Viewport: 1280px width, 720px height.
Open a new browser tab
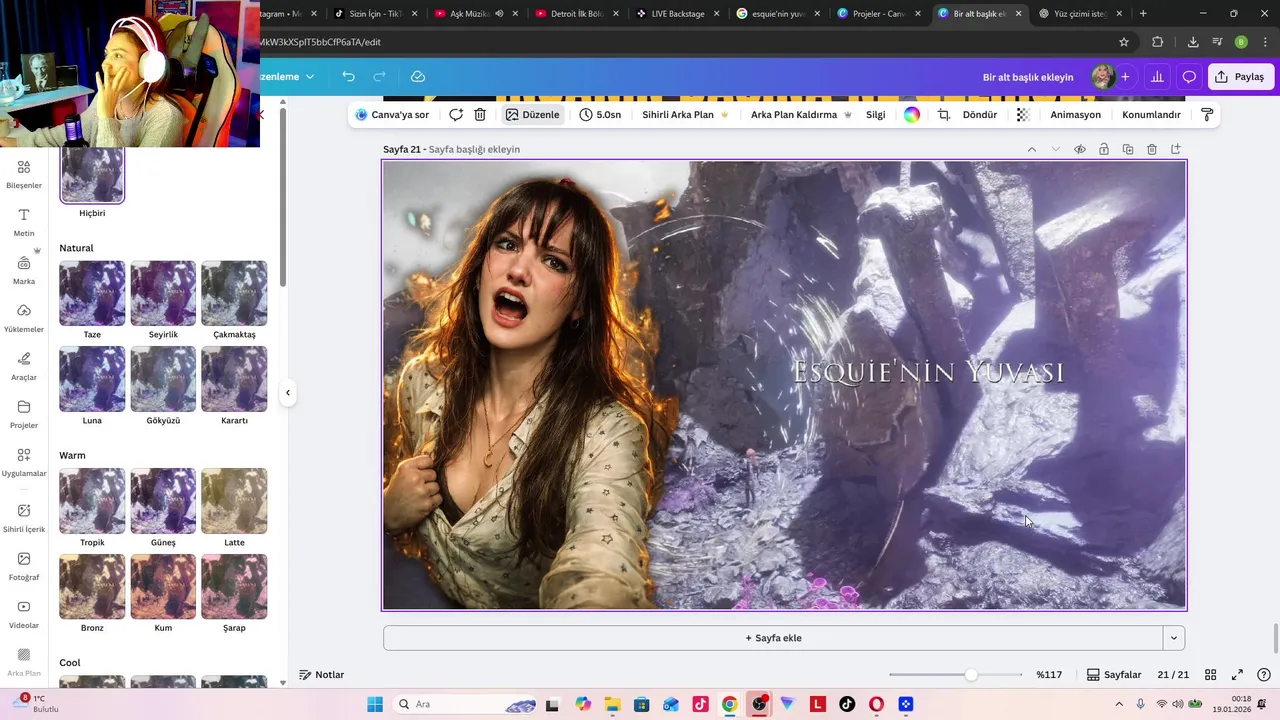pos(1143,14)
